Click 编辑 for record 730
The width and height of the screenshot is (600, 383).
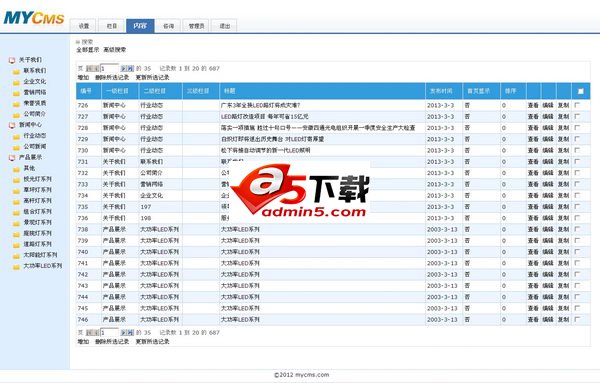tap(548, 150)
